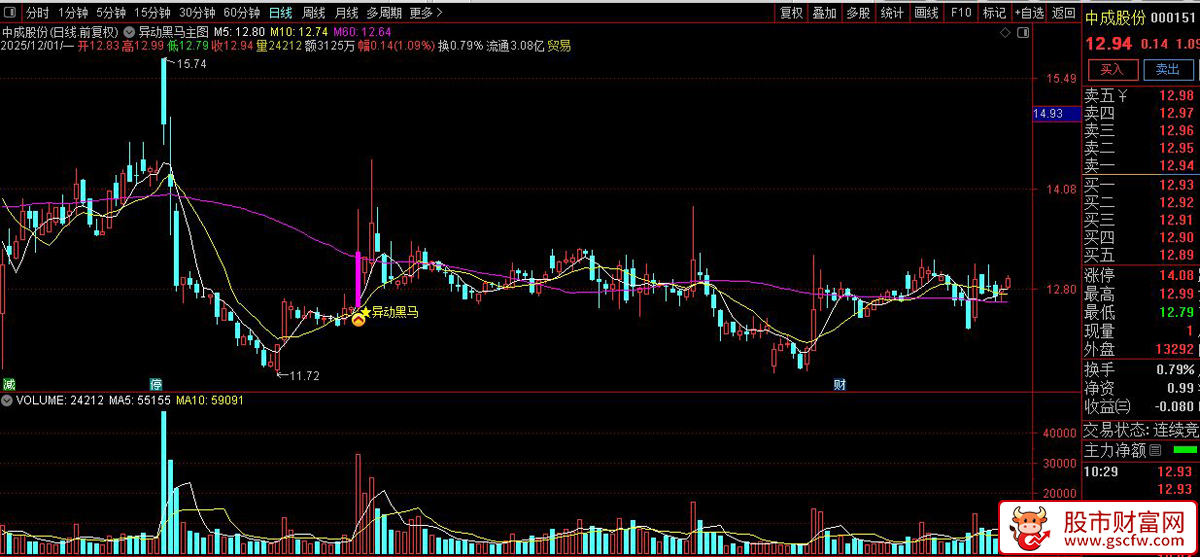Click the stock name 中成股份 in the quote panel
1200x557 pixels.
coord(1116,17)
